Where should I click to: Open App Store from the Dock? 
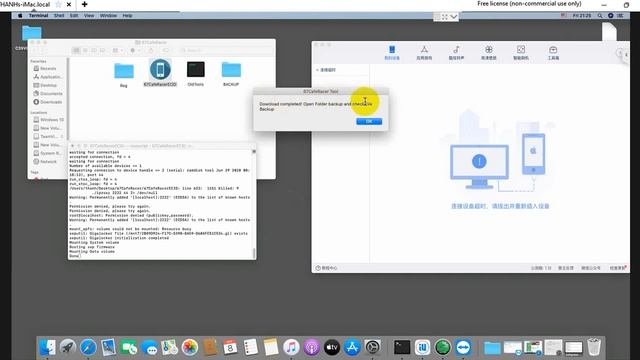(x=352, y=347)
